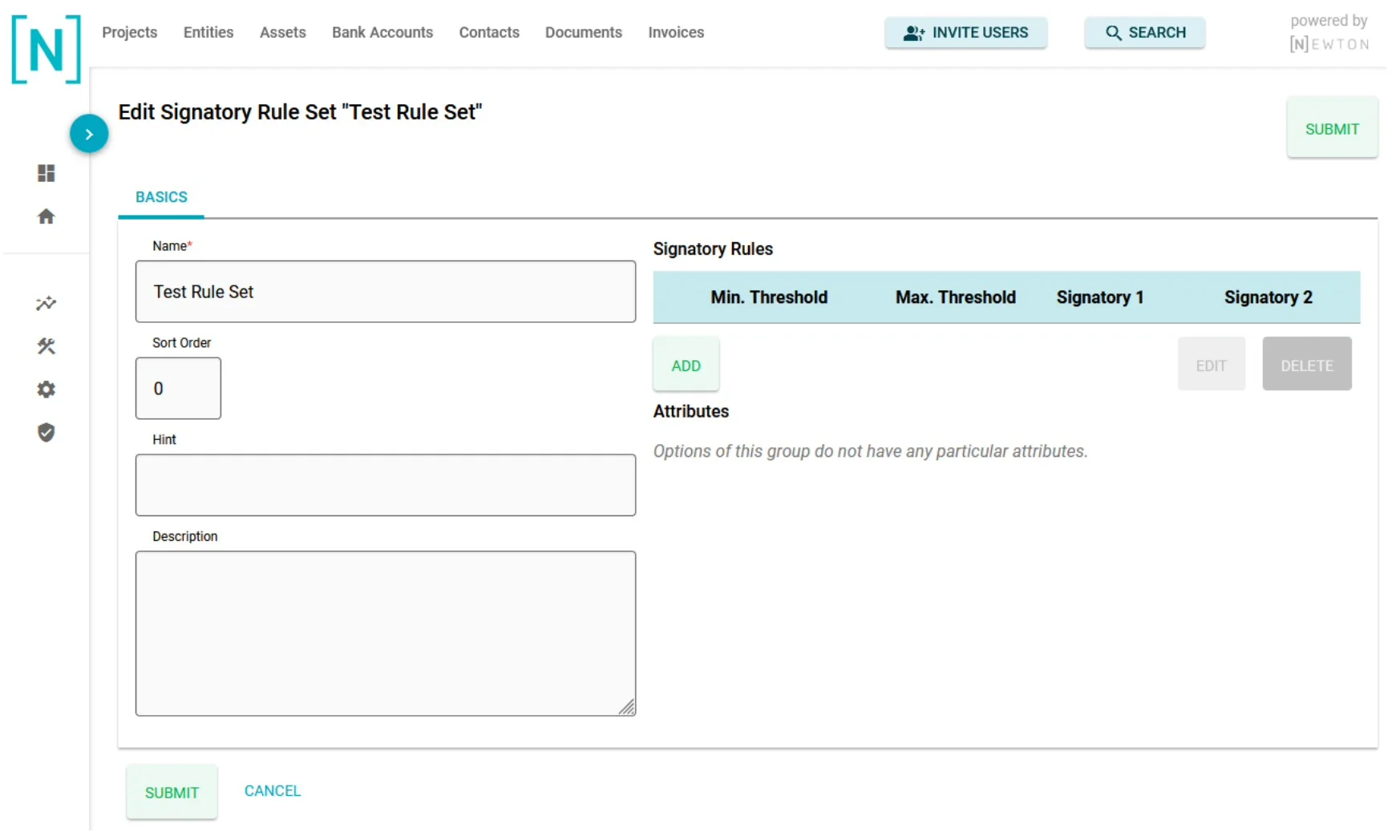
Task: Click the powered by Newton branding
Action: pos(1329,33)
